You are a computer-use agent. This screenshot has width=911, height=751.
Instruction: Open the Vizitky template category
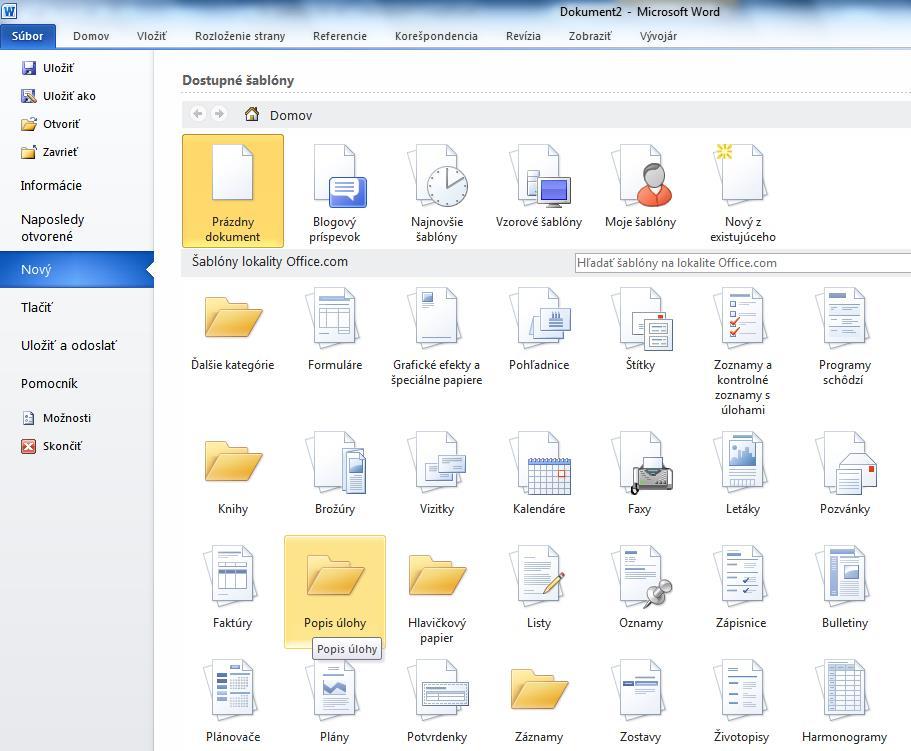[436, 474]
